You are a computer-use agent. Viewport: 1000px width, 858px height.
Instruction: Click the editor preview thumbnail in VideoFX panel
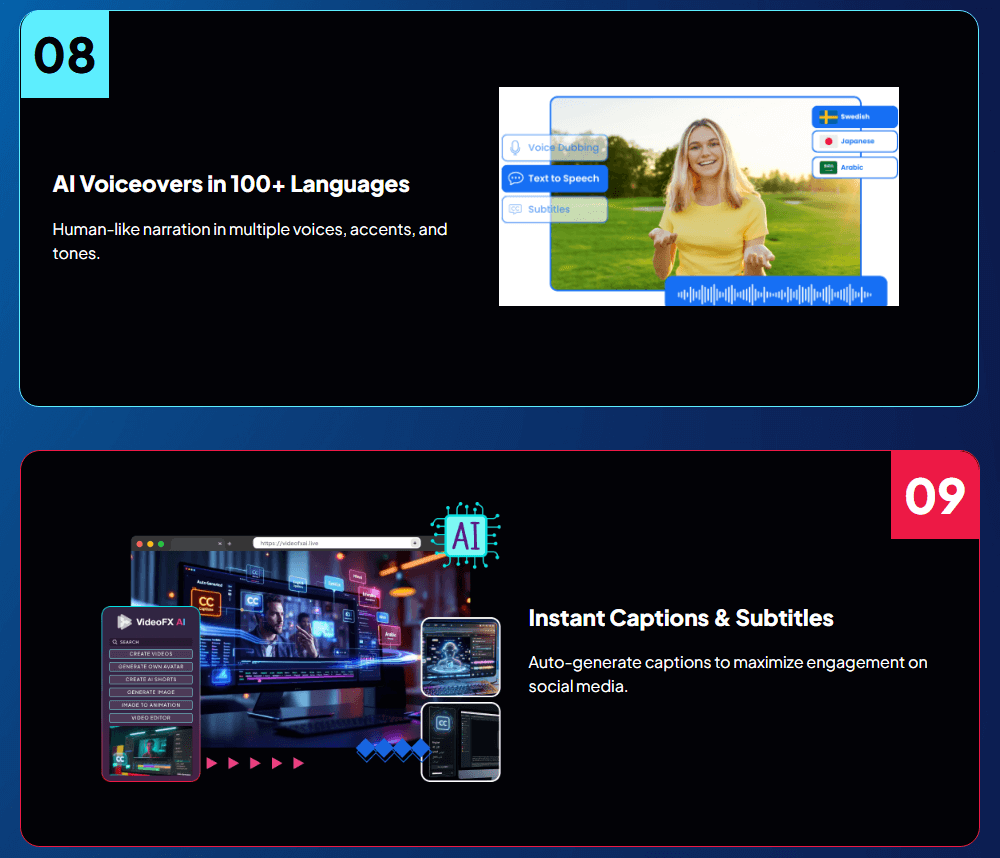click(151, 751)
